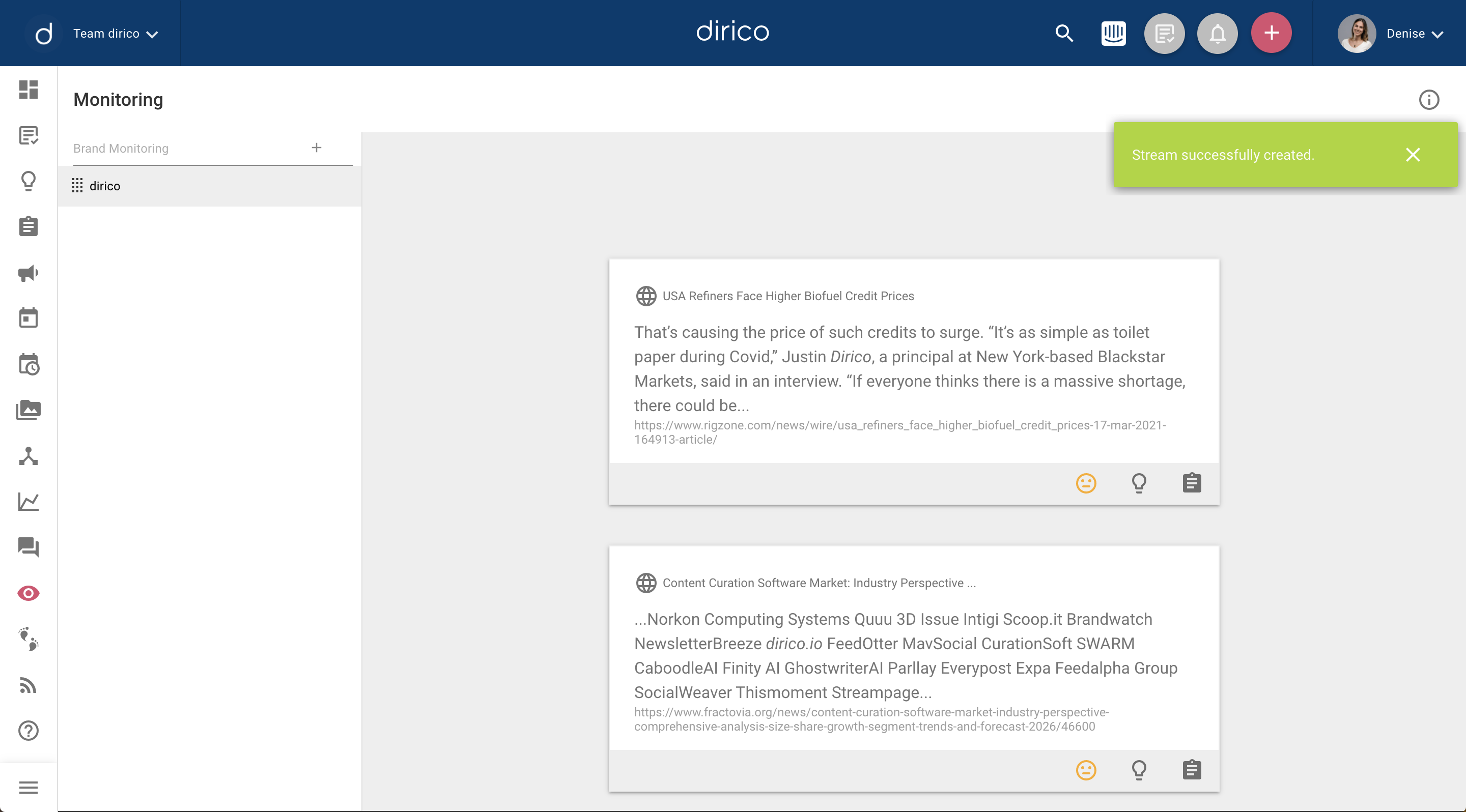
Task: Open the calendar sidebar icon
Action: click(29, 318)
